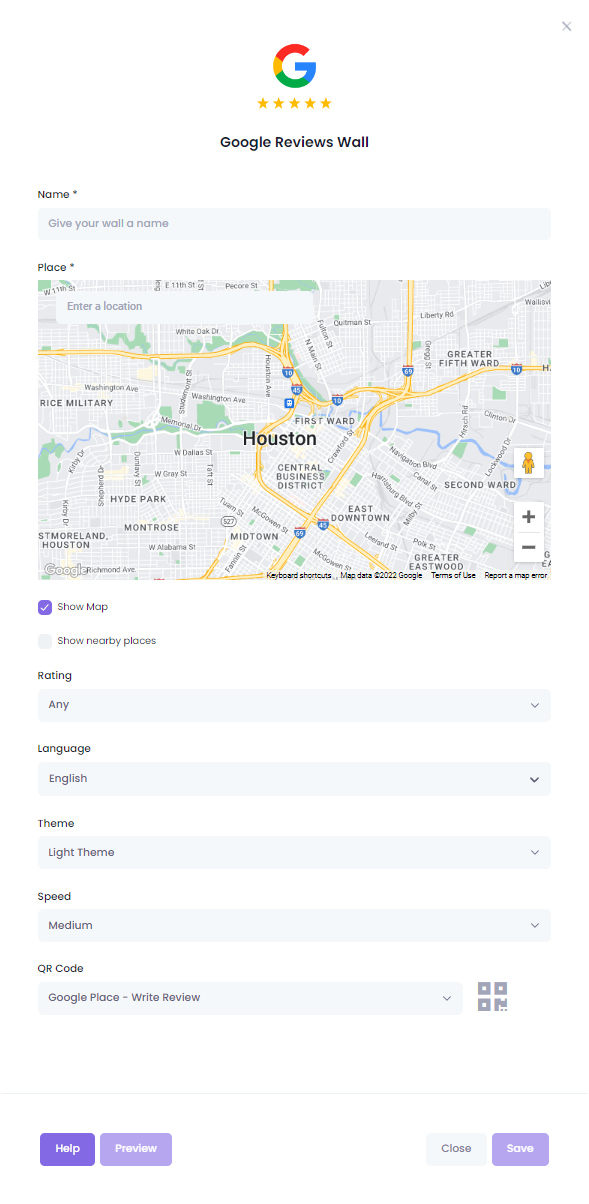Expand the Theme dropdown
This screenshot has width=589, height=1204.
(294, 853)
